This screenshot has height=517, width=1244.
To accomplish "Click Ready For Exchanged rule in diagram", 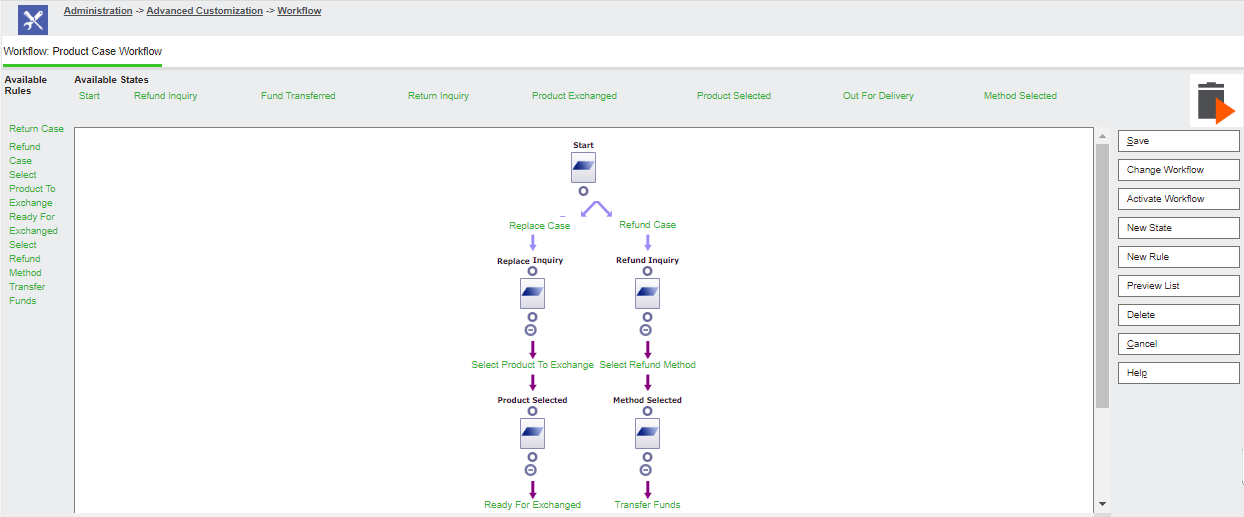I will coord(532,505).
